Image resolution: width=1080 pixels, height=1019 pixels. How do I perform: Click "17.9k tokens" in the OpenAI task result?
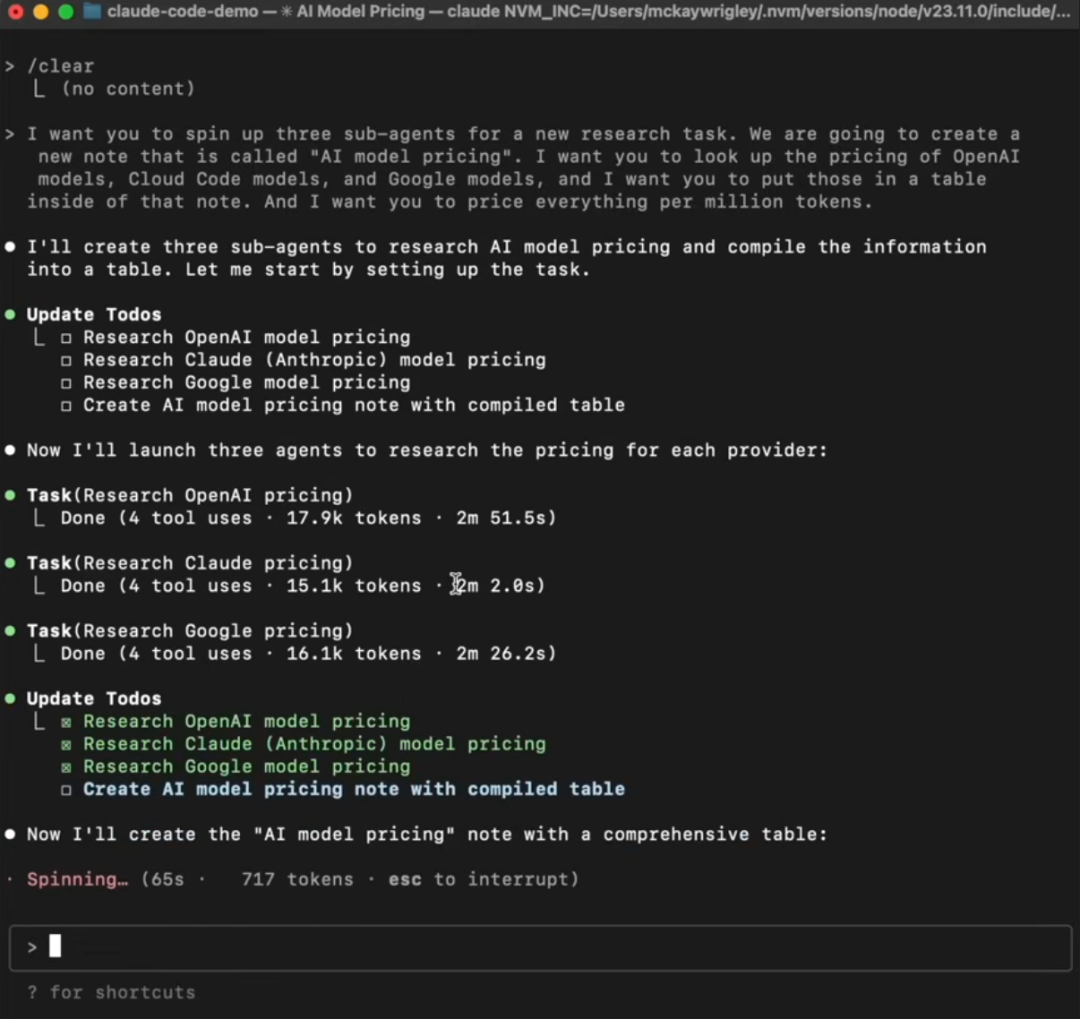point(353,518)
